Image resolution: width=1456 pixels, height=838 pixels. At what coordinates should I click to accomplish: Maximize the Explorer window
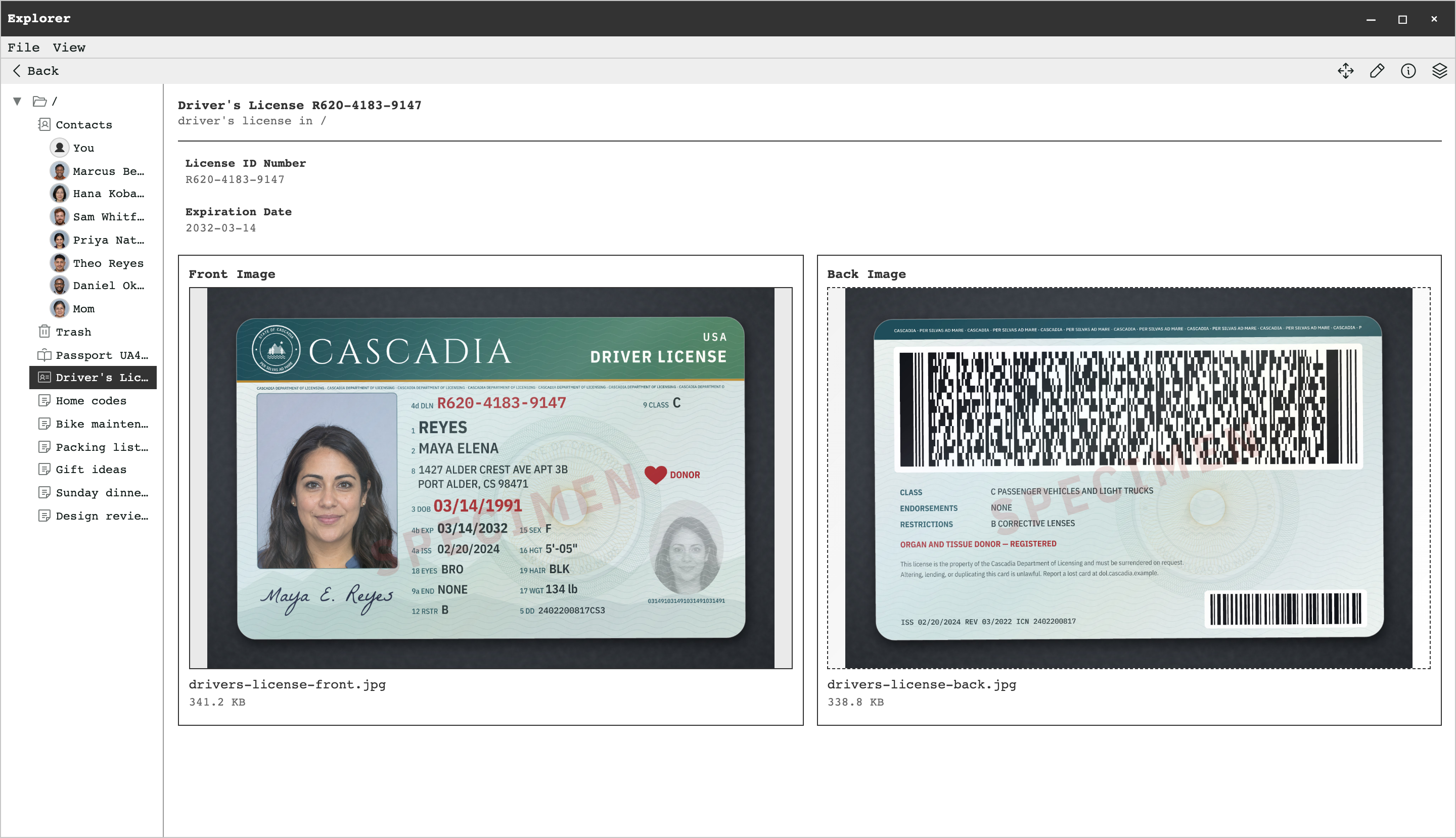pos(1402,19)
